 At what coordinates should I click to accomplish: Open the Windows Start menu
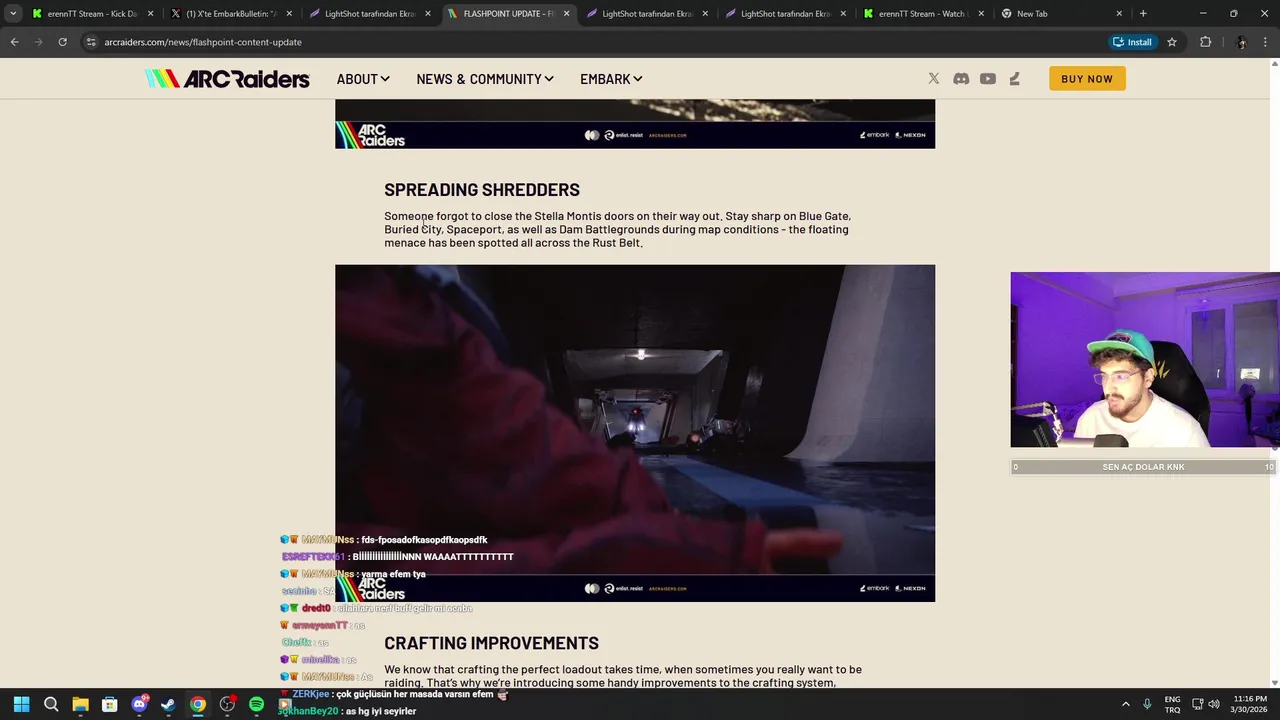21,704
